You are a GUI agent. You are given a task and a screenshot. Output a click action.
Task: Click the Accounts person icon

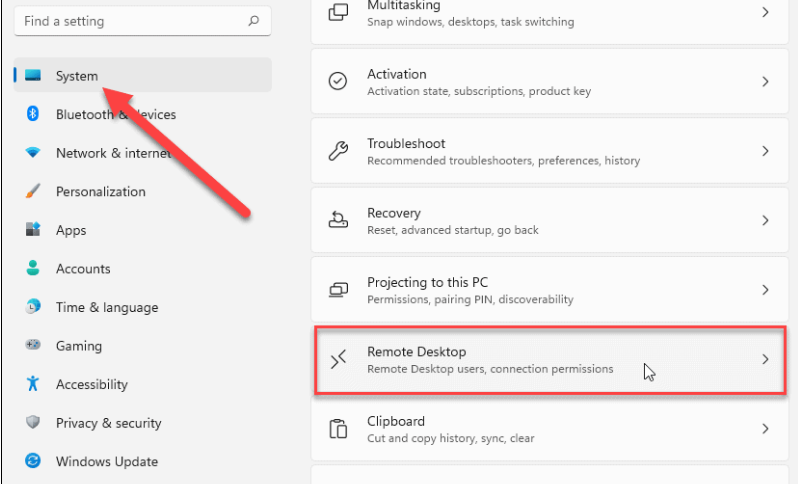pyautogui.click(x=33, y=268)
